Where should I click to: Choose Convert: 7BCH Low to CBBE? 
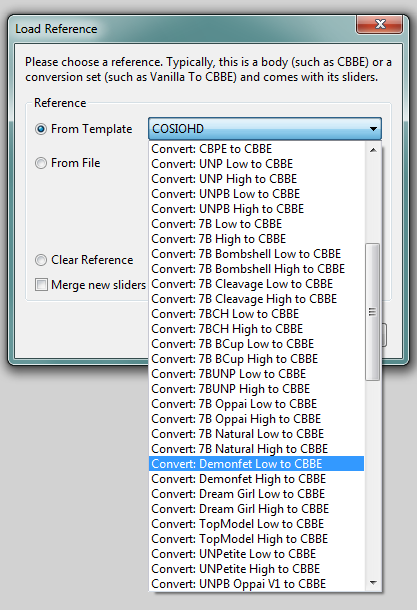(256, 314)
